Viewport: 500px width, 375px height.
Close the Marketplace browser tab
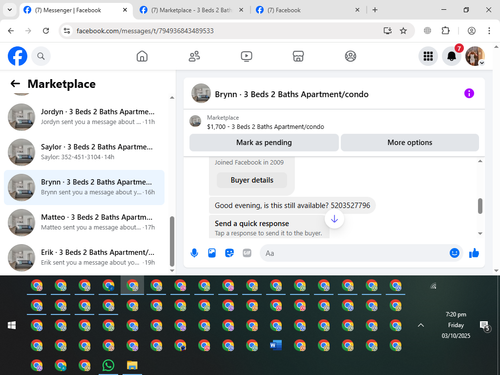tap(241, 10)
